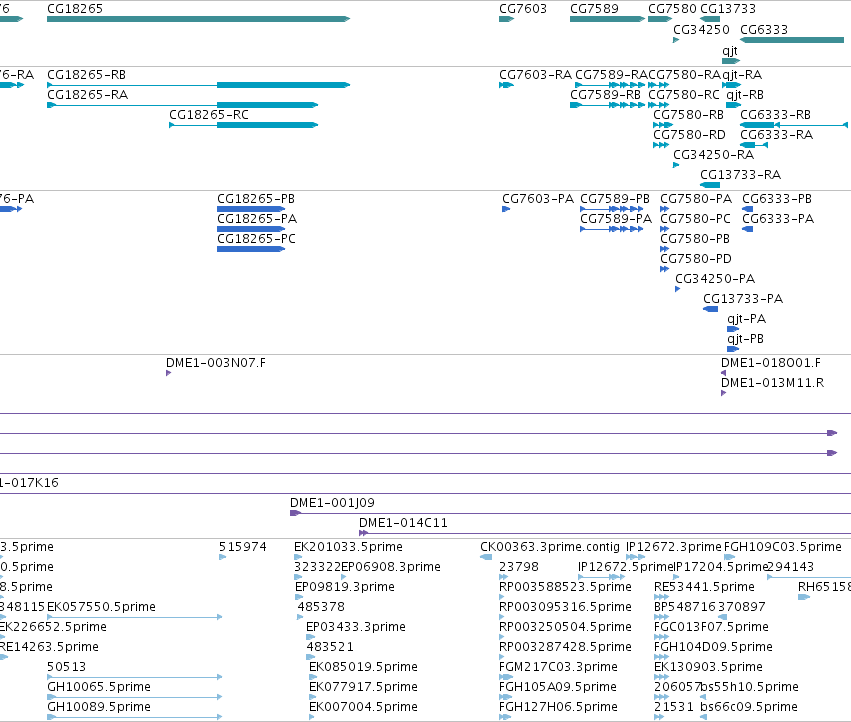Click EST EK007004.5prime
851x722 pixels.
[312, 718]
